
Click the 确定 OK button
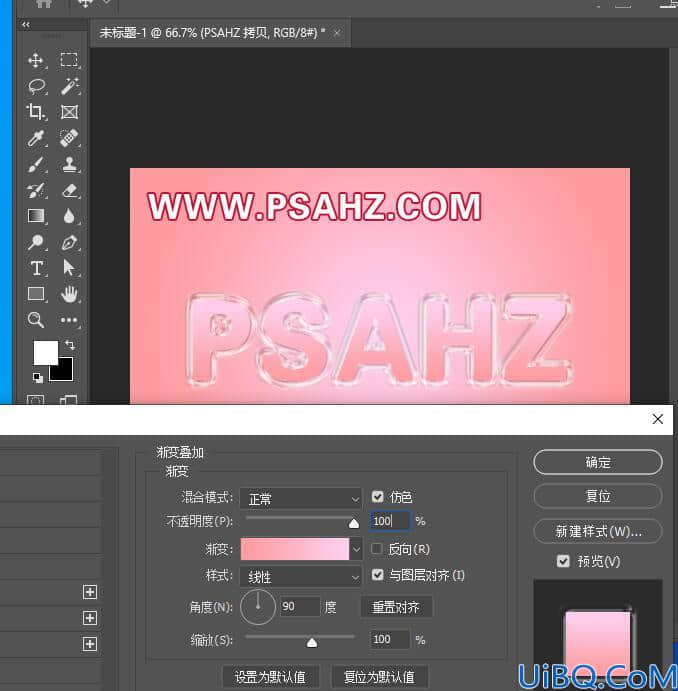click(598, 462)
